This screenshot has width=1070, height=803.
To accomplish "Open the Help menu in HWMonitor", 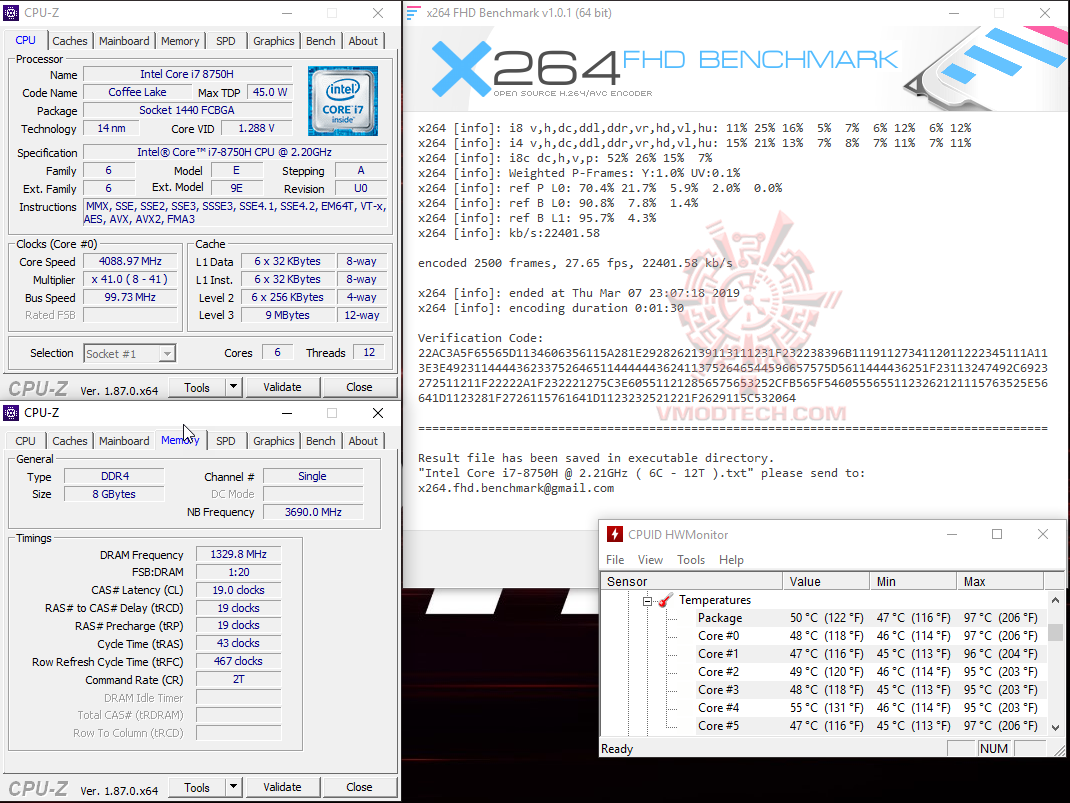I will (x=731, y=560).
